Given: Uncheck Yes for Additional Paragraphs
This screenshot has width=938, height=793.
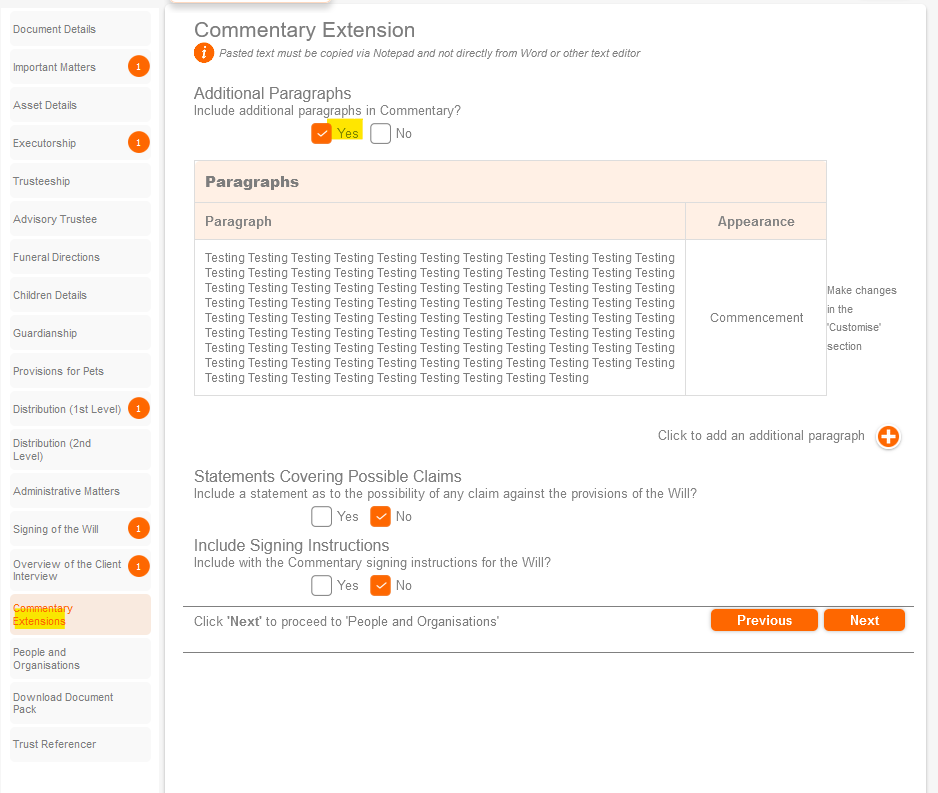Looking at the screenshot, I should (321, 134).
